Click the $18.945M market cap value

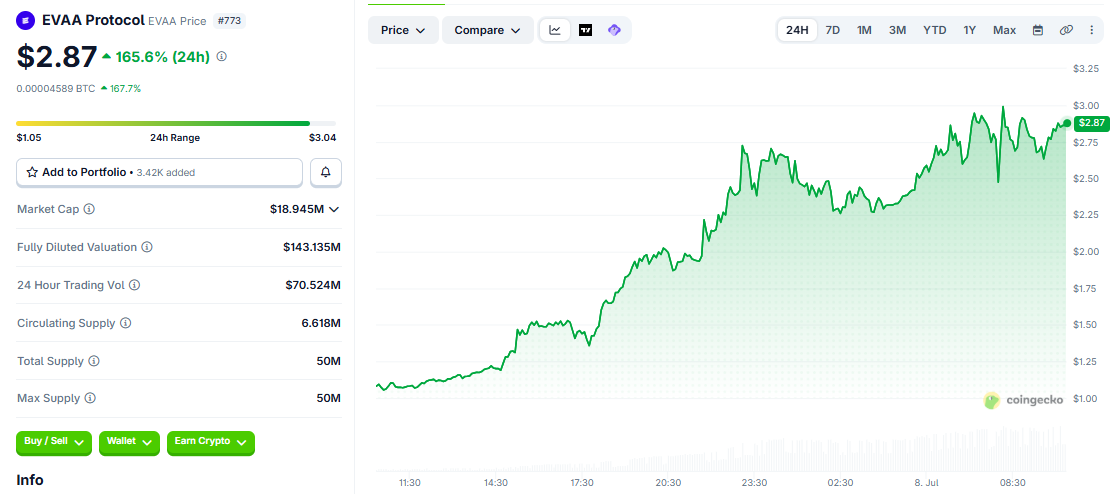(297, 210)
